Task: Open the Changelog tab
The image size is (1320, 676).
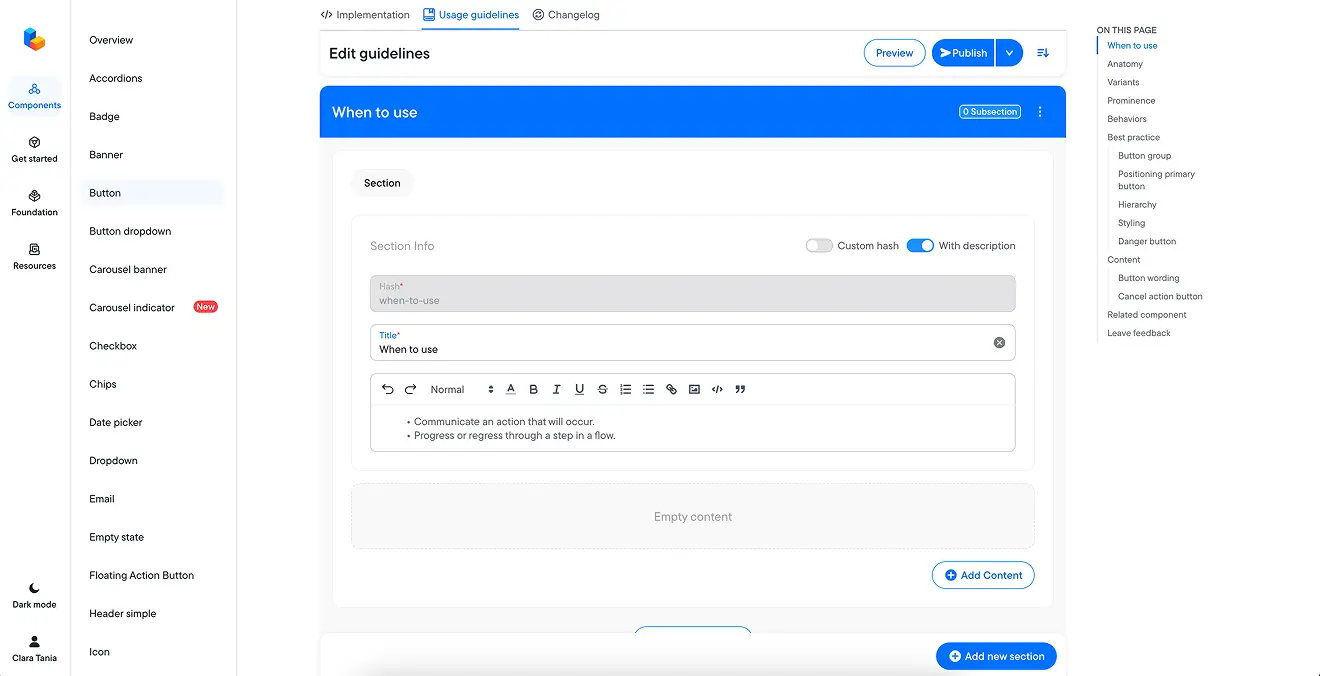Action: tap(566, 15)
